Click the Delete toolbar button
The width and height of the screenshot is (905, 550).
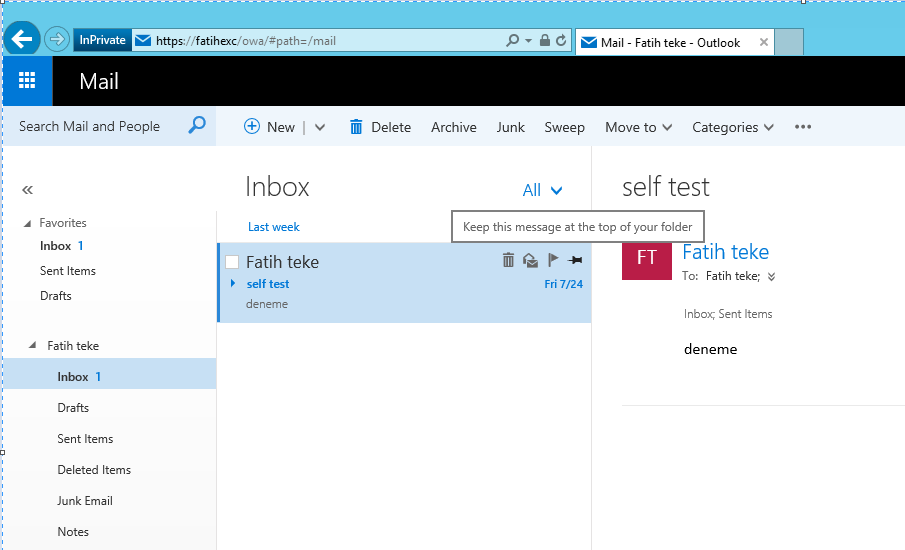(x=380, y=127)
